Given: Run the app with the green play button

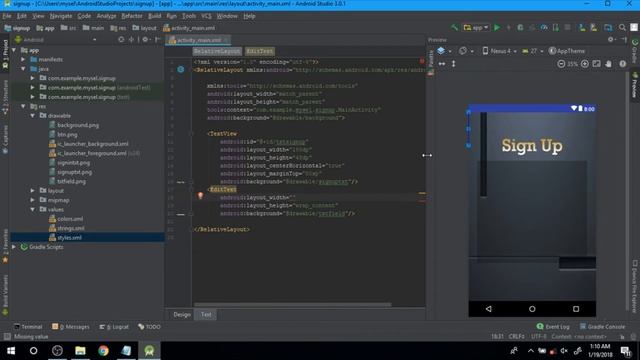Looking at the screenshot, I should [497, 27].
